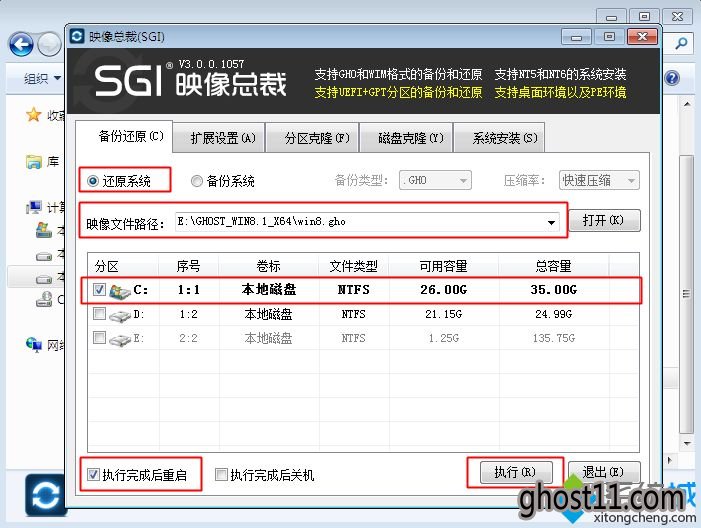
Task: Toggle the C: partition checkbox
Action: (x=99, y=290)
